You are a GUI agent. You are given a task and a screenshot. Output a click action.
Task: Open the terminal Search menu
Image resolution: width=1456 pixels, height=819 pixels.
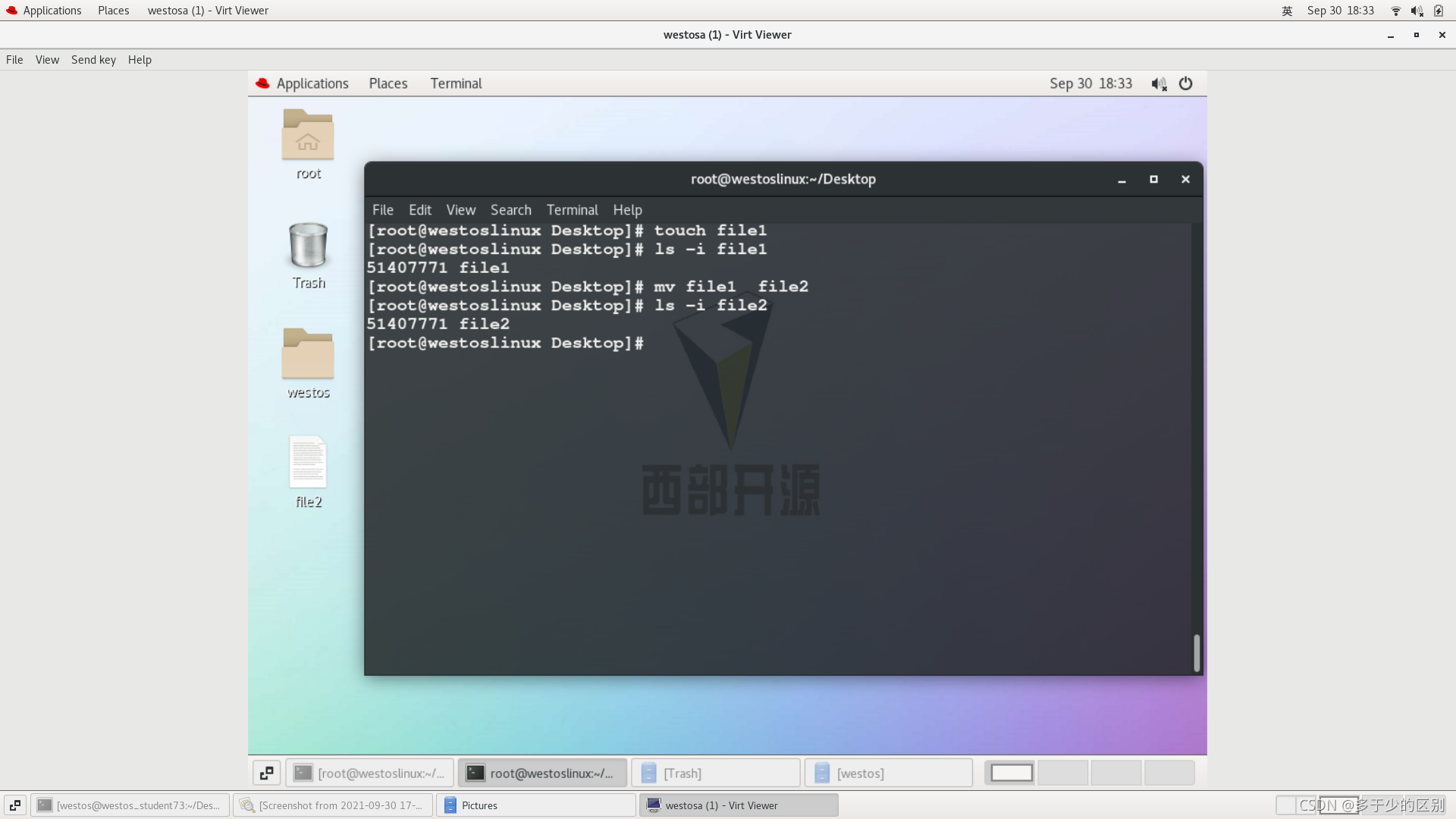(510, 210)
